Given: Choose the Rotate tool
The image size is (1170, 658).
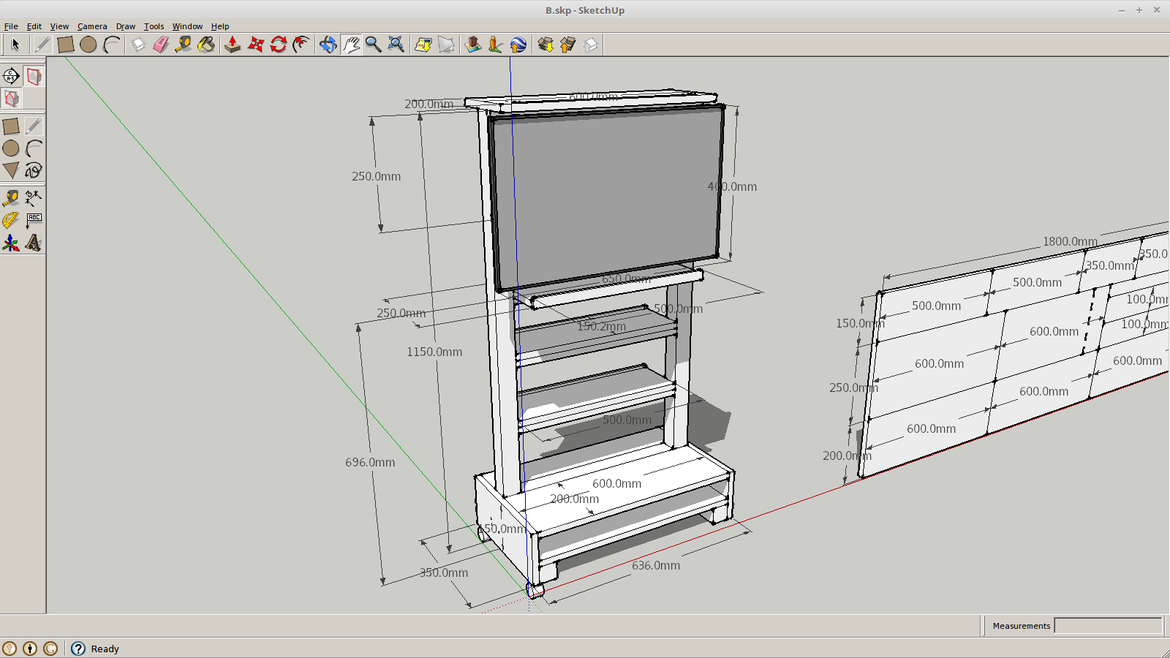Looking at the screenshot, I should pyautogui.click(x=278, y=44).
